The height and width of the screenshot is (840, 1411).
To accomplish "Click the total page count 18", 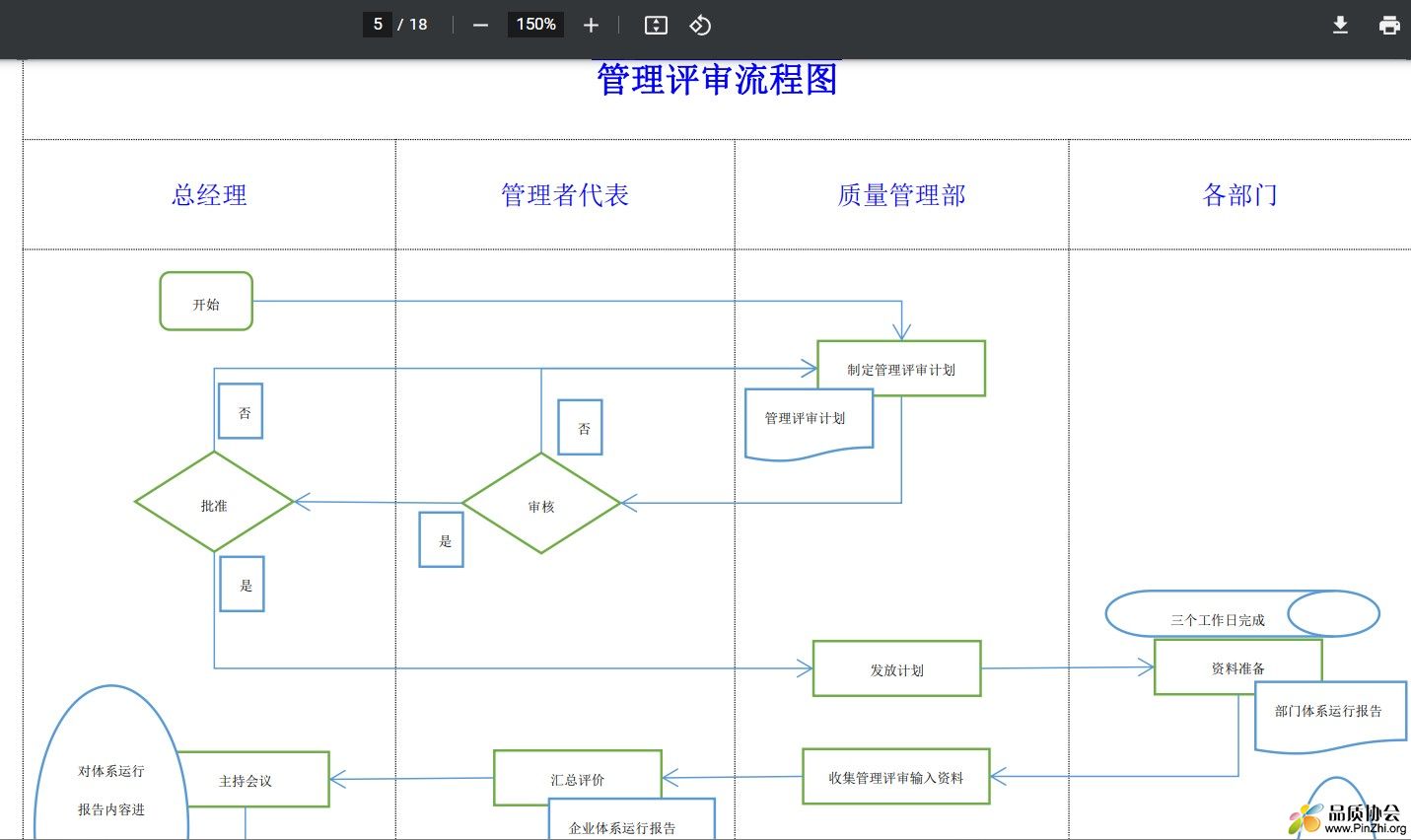I will (x=419, y=25).
